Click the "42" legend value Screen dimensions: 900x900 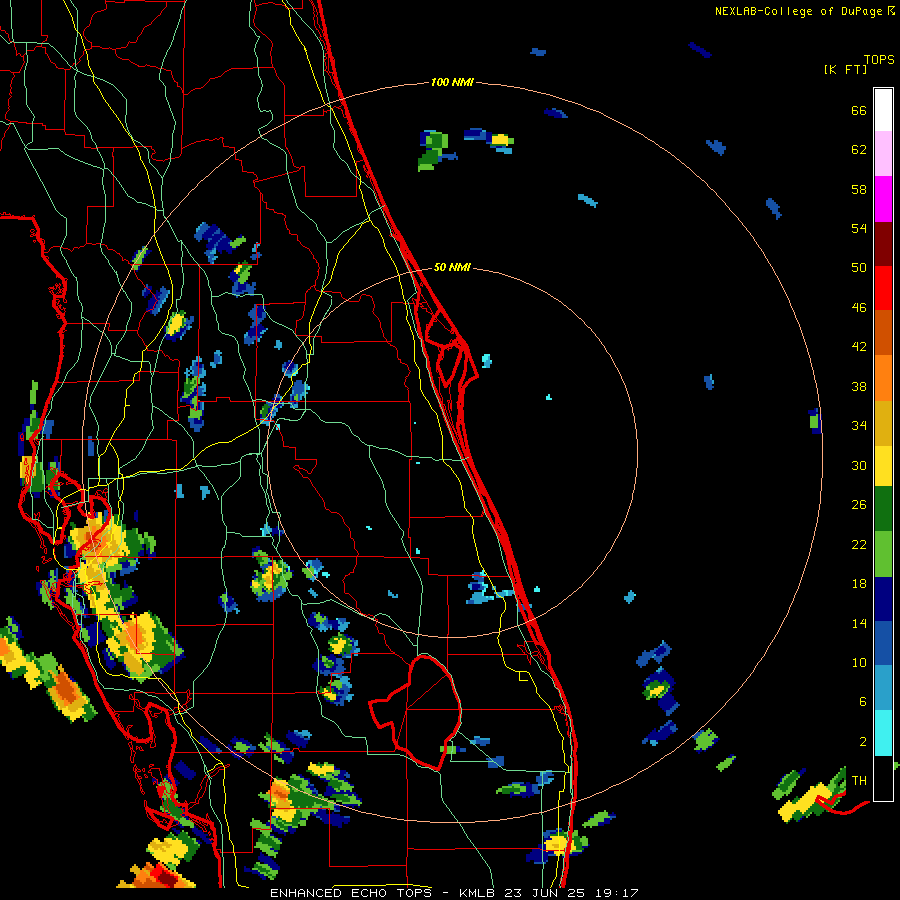click(859, 347)
